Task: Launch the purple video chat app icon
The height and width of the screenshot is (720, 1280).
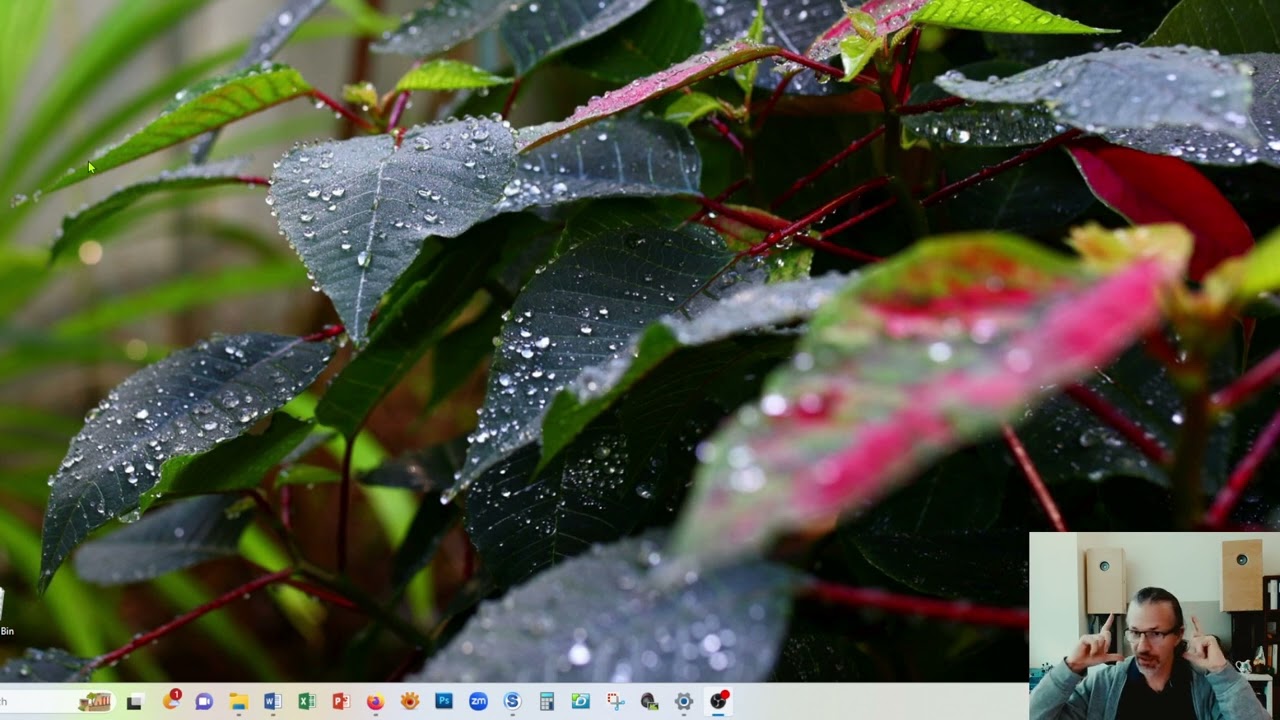Action: (204, 702)
